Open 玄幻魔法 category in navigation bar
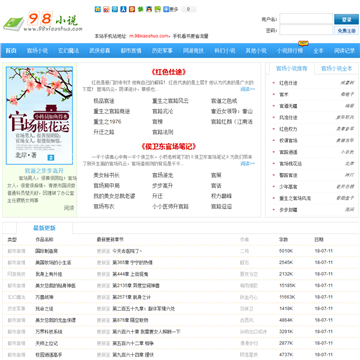 click(69, 51)
